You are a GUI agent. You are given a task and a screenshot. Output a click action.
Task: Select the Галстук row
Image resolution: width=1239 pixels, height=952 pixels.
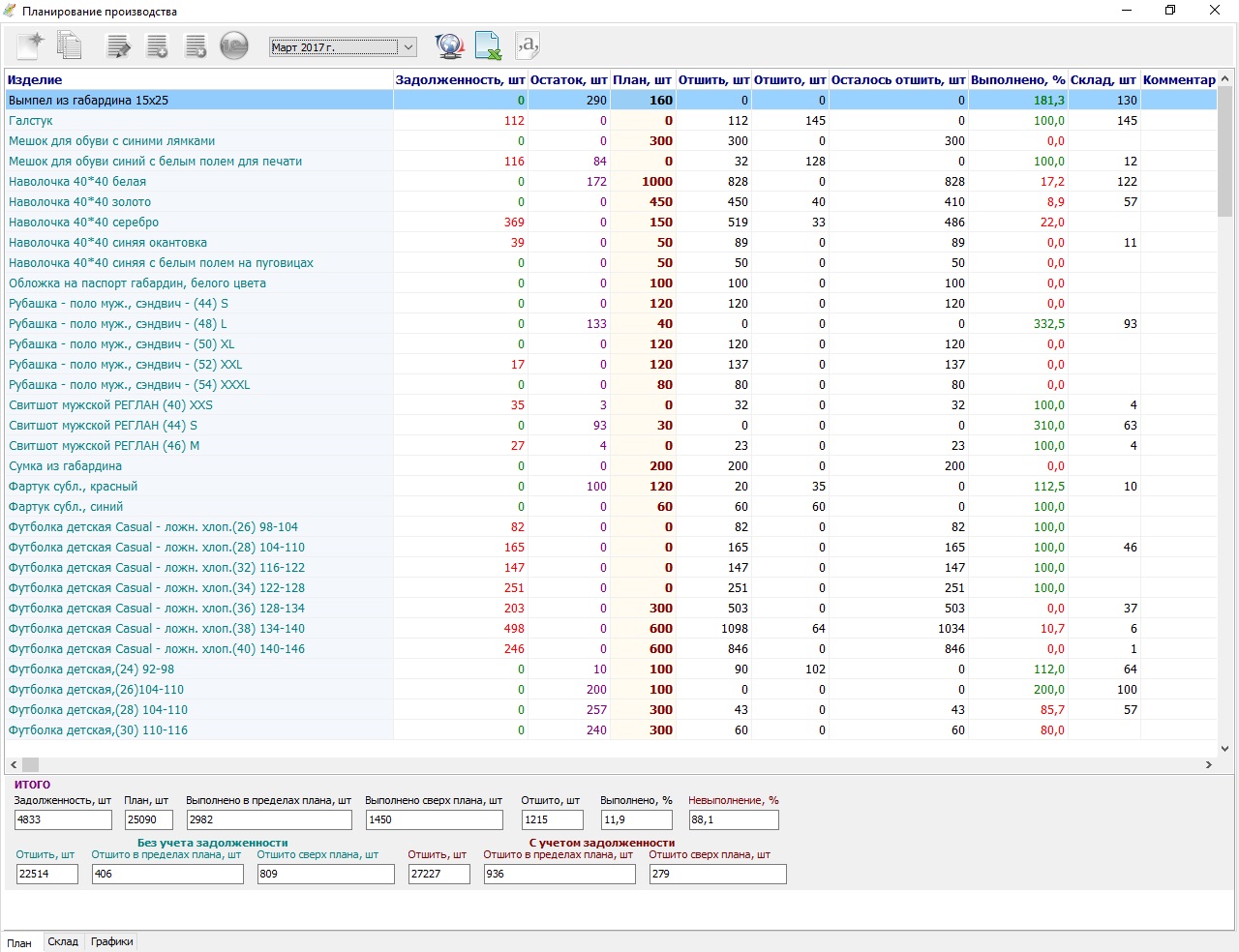tap(31, 121)
